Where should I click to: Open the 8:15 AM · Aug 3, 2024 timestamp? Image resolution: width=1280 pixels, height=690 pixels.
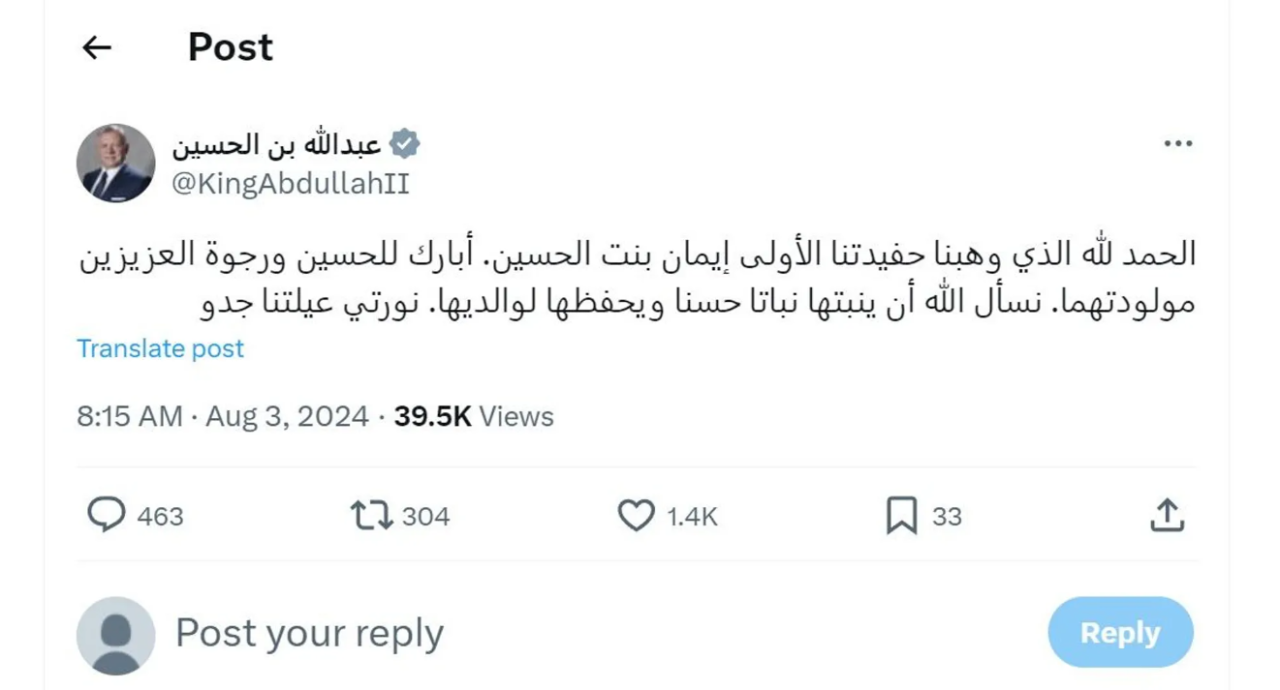(x=222, y=416)
